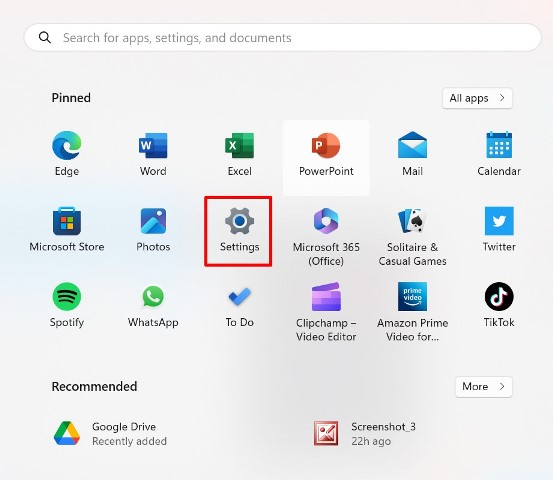This screenshot has height=480, width=553.
Task: Launch Microsoft Store
Action: pyautogui.click(x=67, y=221)
